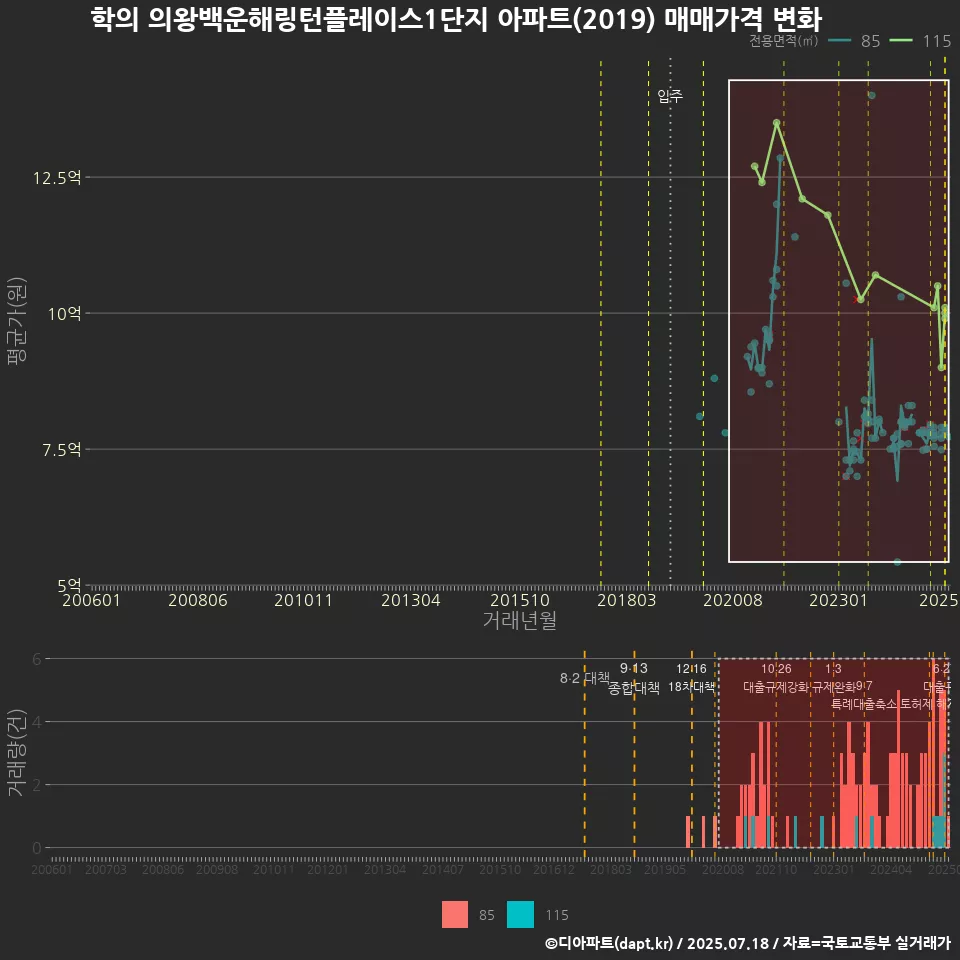Click the isolated teal point above 12.5억 near 2023

pos(872,95)
